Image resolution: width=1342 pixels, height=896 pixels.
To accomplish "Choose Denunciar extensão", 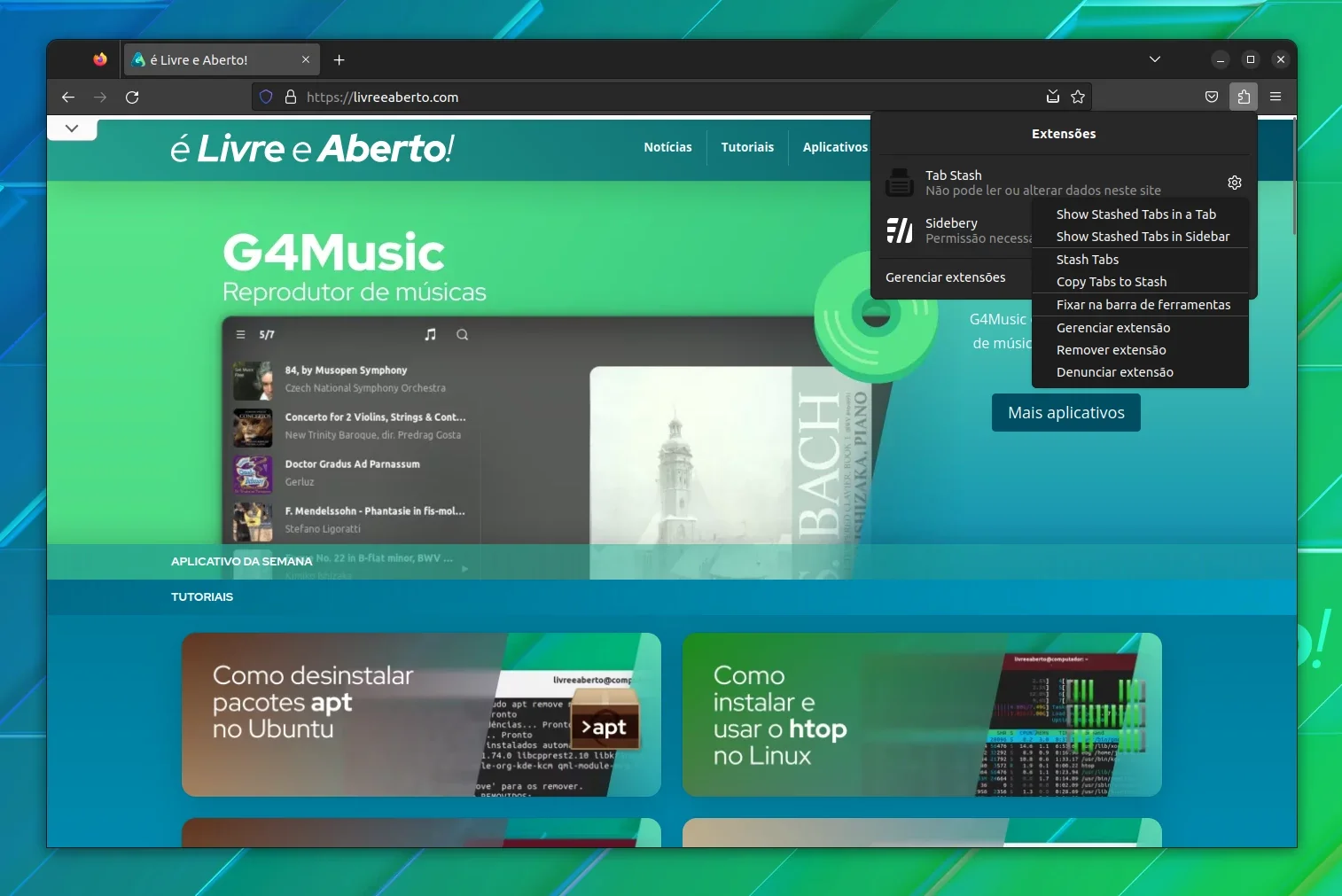I will click(x=1140, y=372).
